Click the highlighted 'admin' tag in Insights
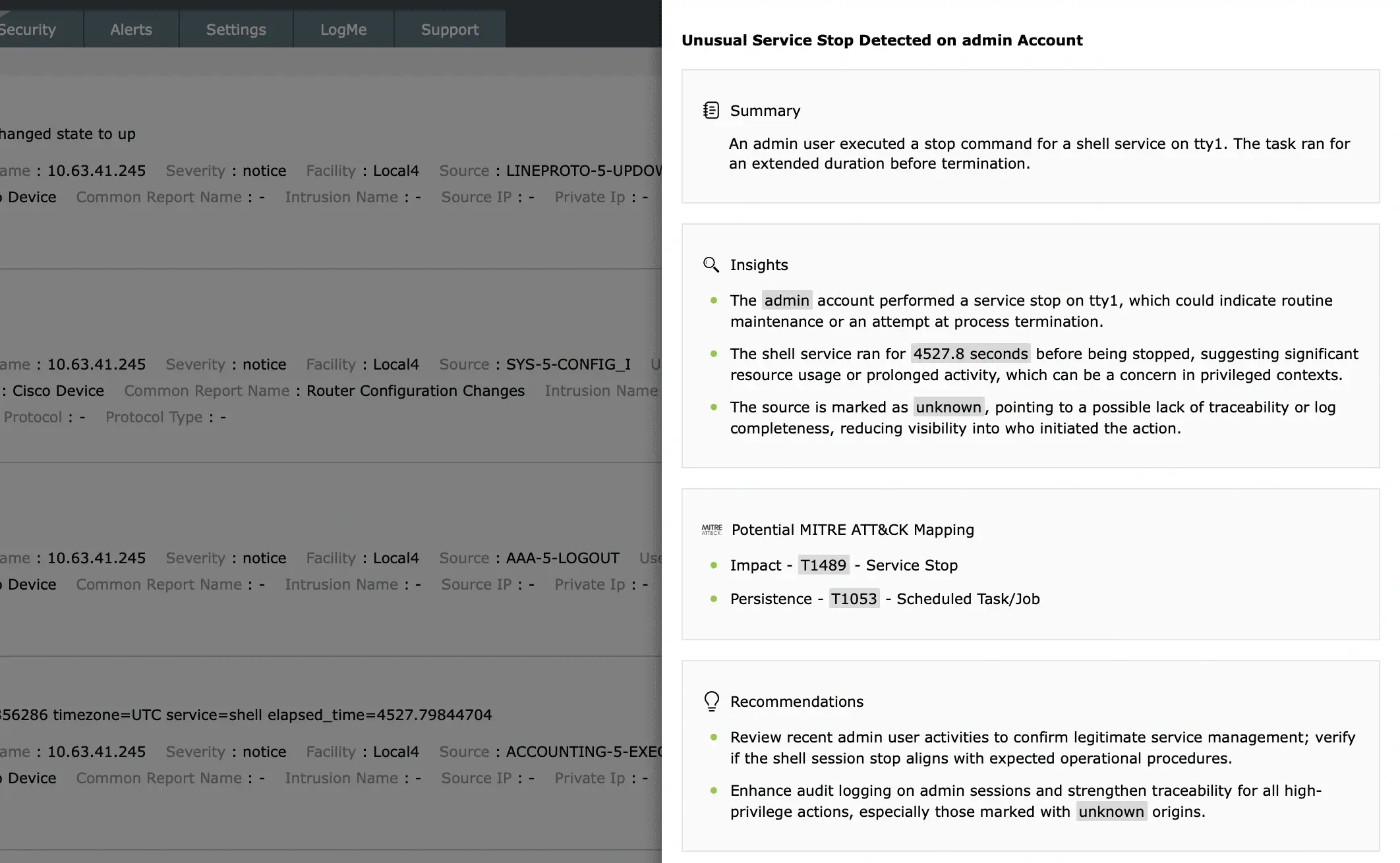 tap(787, 300)
